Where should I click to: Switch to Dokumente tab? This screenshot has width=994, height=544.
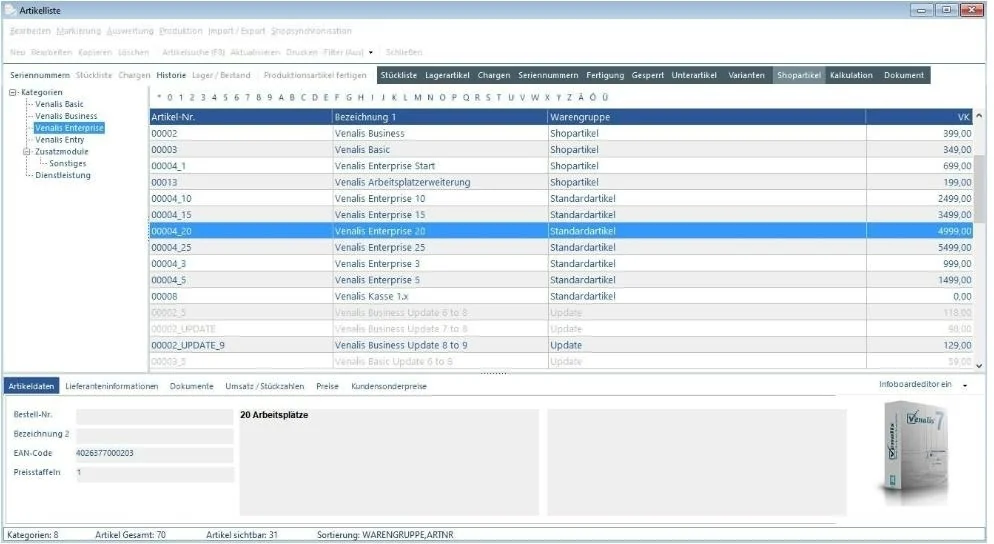[x=191, y=386]
